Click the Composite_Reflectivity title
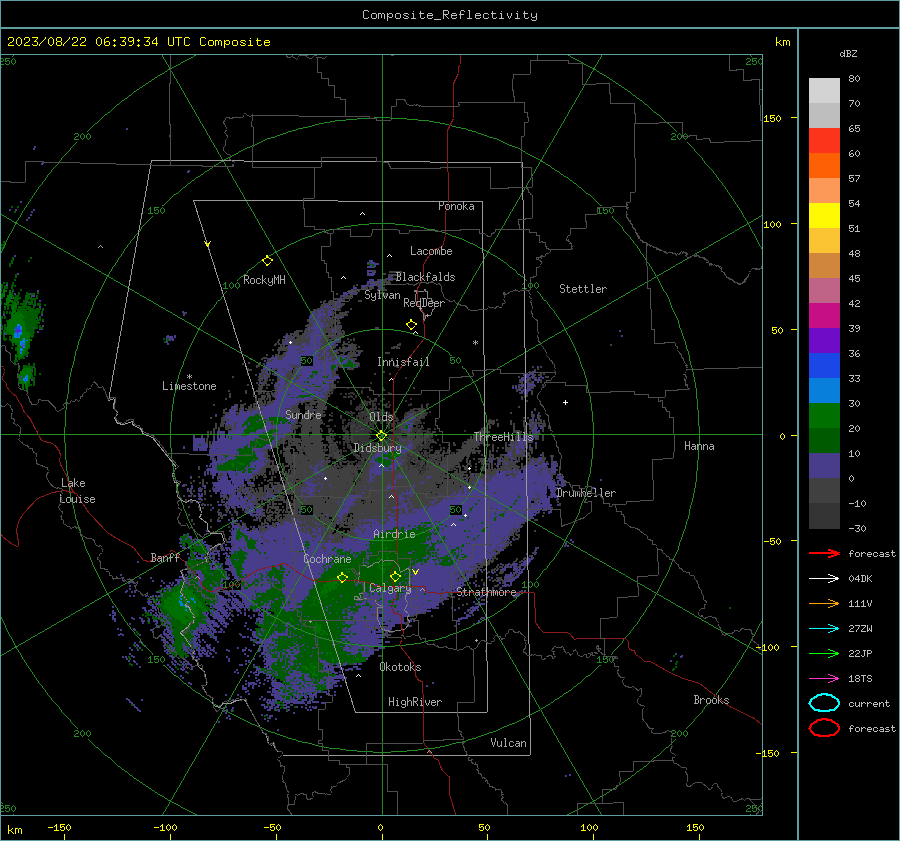Image resolution: width=900 pixels, height=841 pixels. click(449, 15)
